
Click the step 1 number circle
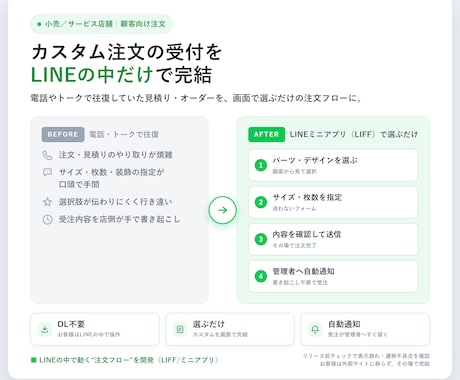click(x=261, y=165)
